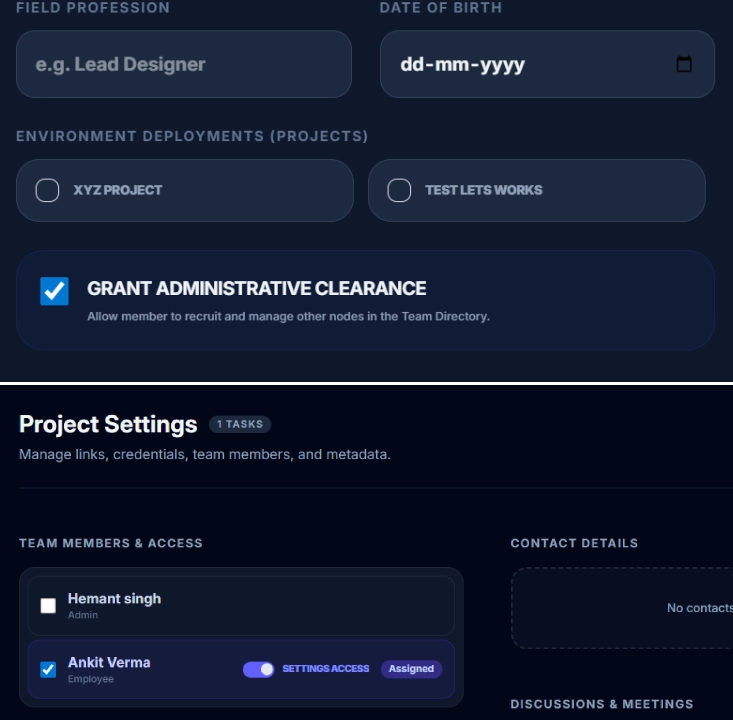The height and width of the screenshot is (720, 733).
Task: Untick the Ankit Verma checkbox
Action: point(48,670)
